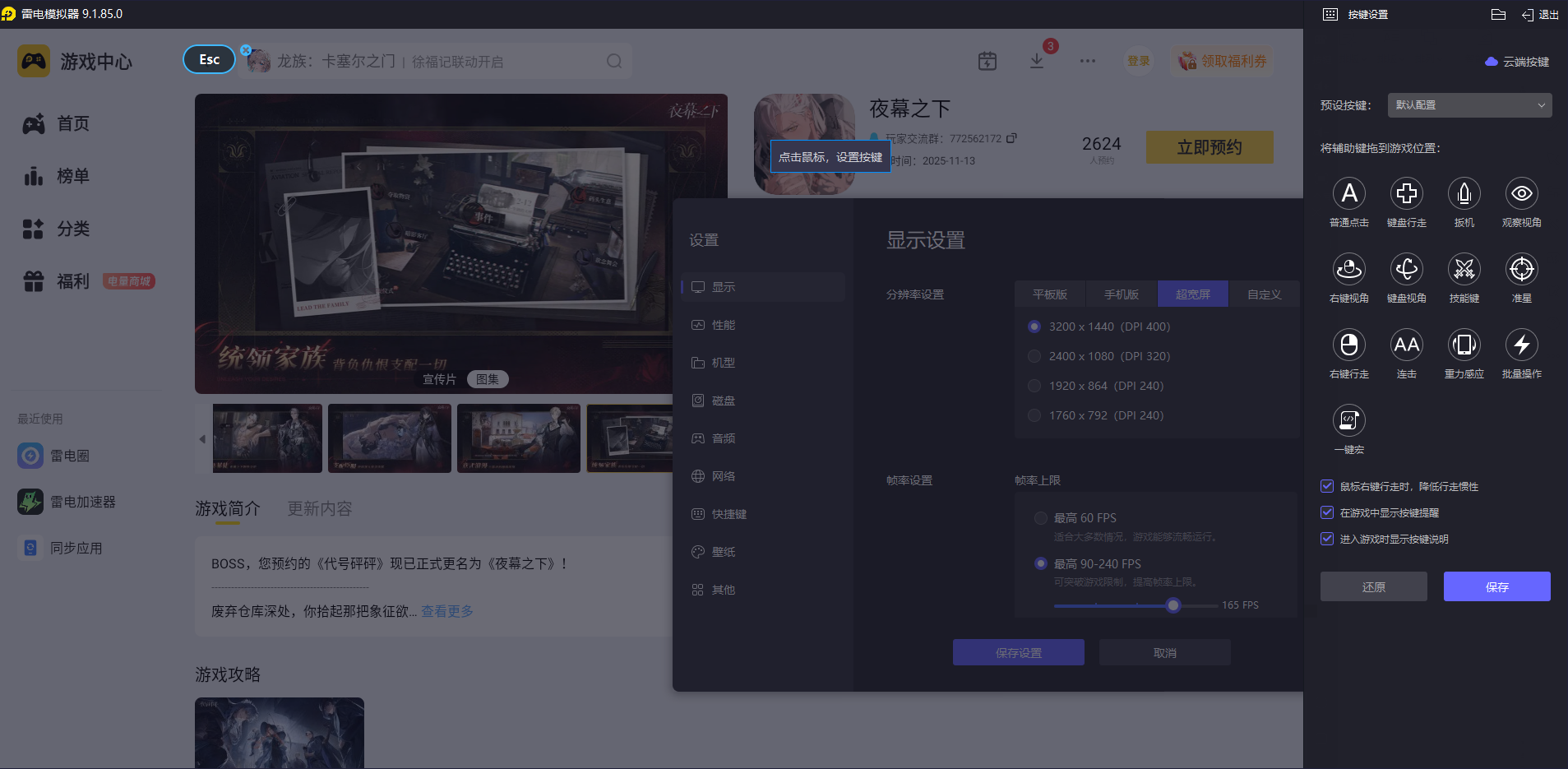Image resolution: width=1568 pixels, height=769 pixels.
Task: Click the game search input field
Action: [x=436, y=62]
